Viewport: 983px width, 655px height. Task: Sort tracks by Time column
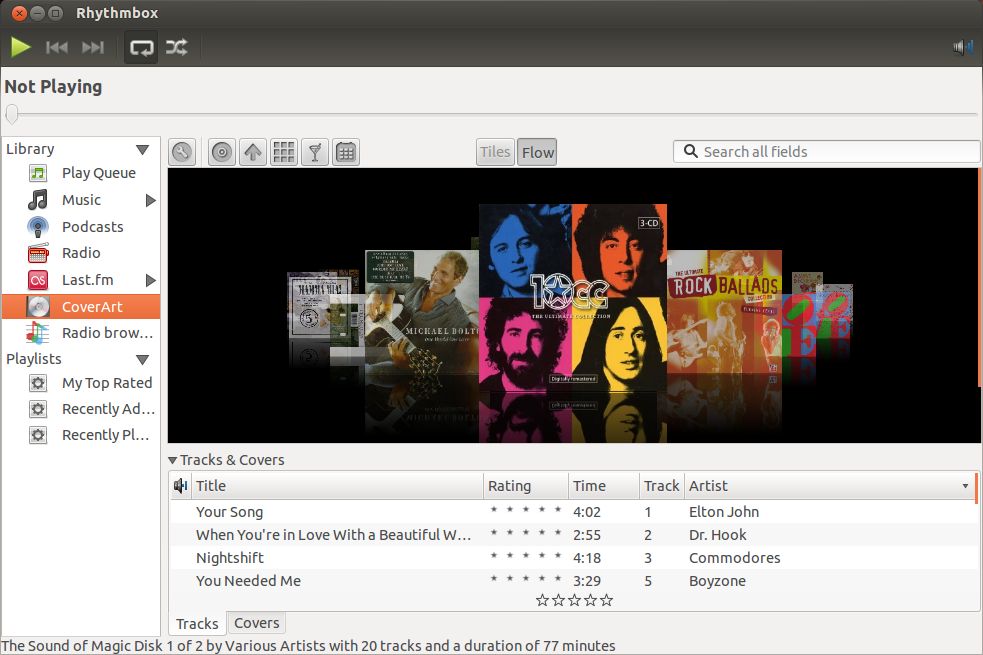(x=604, y=486)
